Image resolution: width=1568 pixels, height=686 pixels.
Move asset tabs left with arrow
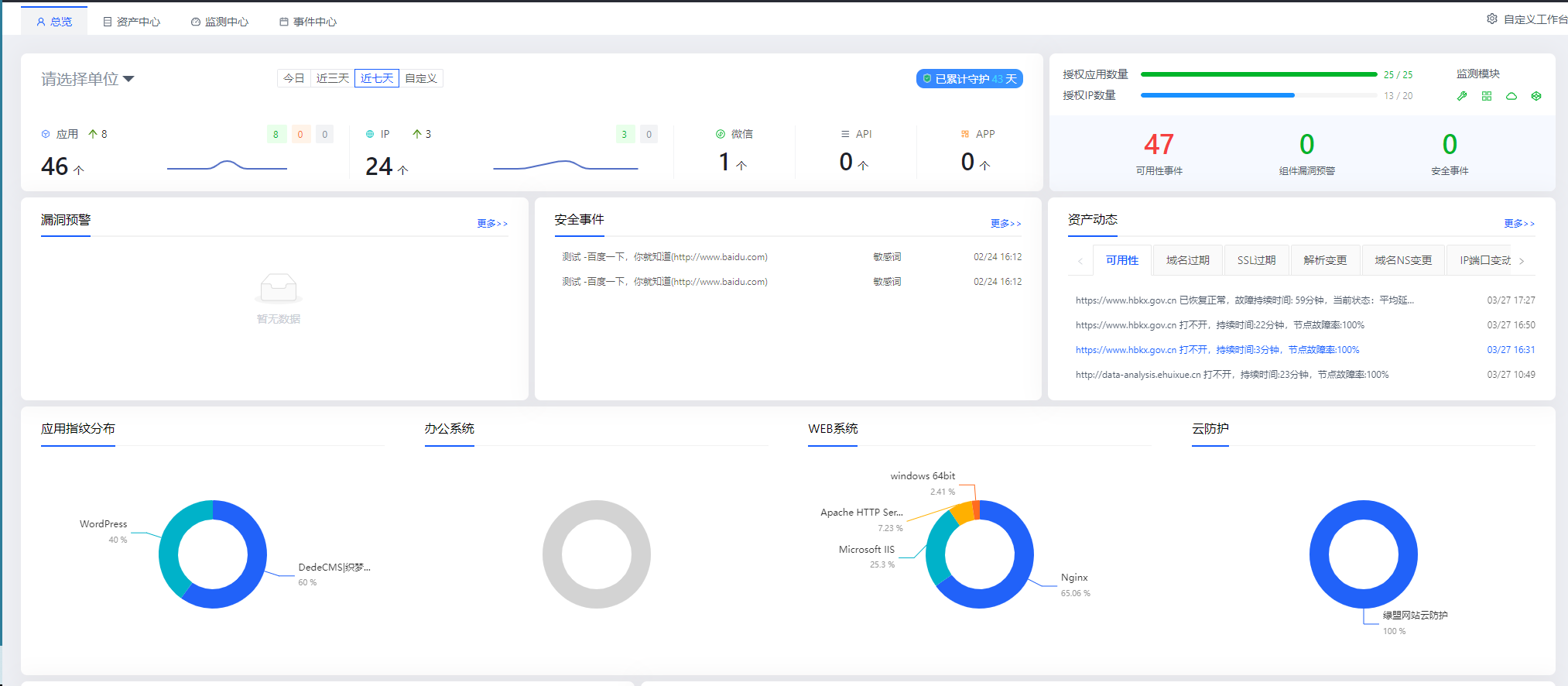(1080, 261)
